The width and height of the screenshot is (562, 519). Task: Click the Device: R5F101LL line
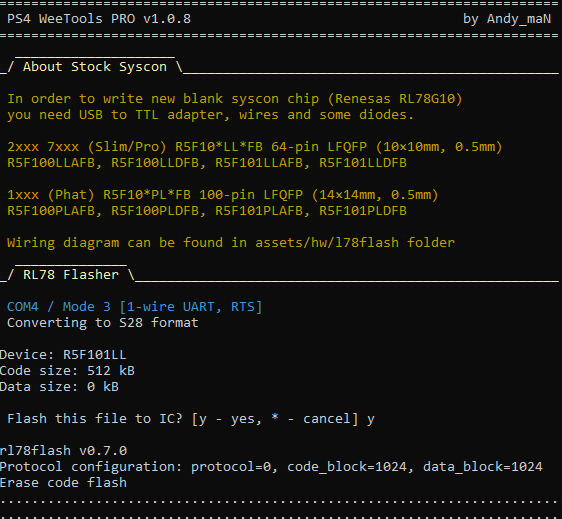[x=63, y=355]
